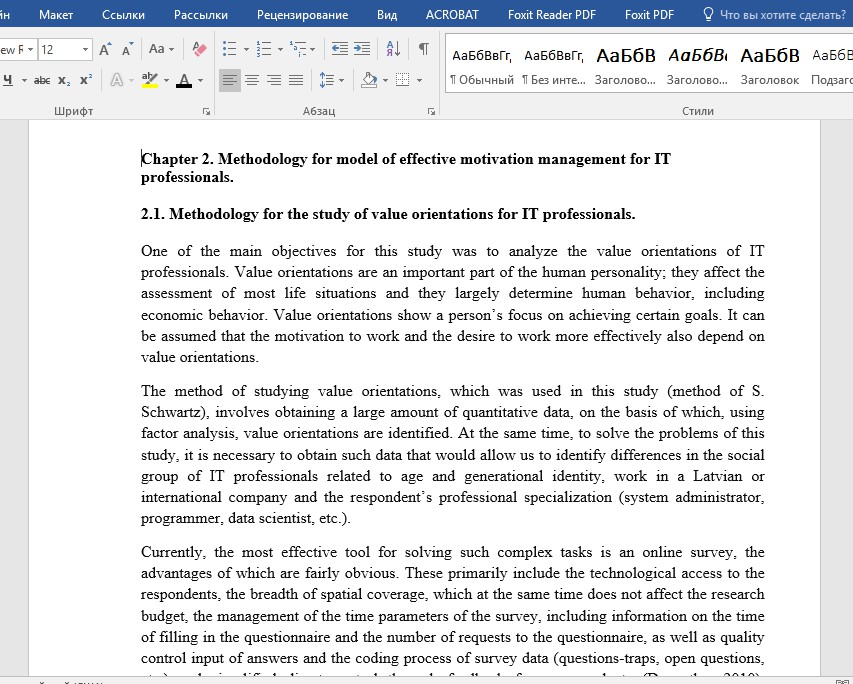Open font color dropdown arrow
This screenshot has height=684, width=853.
tap(200, 81)
